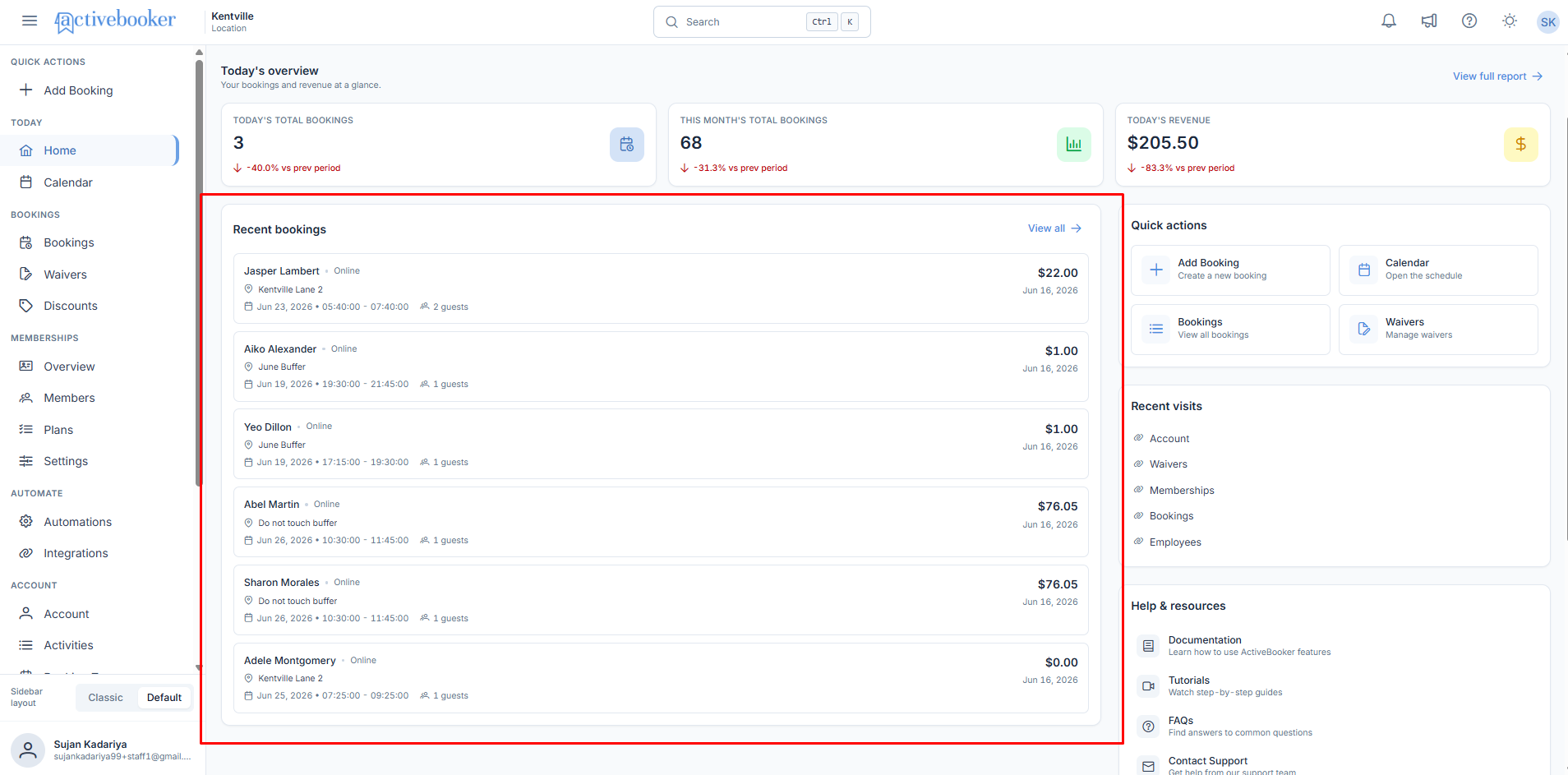Open the announcements megaphone icon
Screen dimensions: 1568x775
point(1429,21)
